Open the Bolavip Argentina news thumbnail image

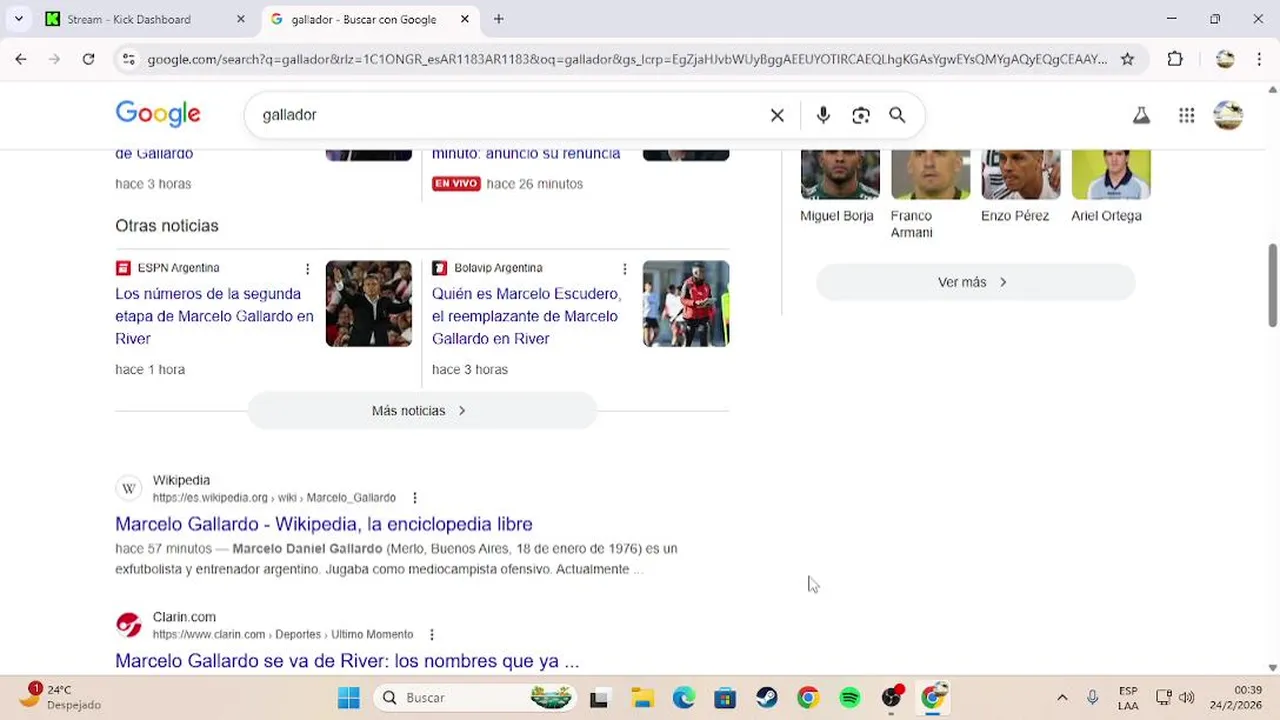(686, 304)
